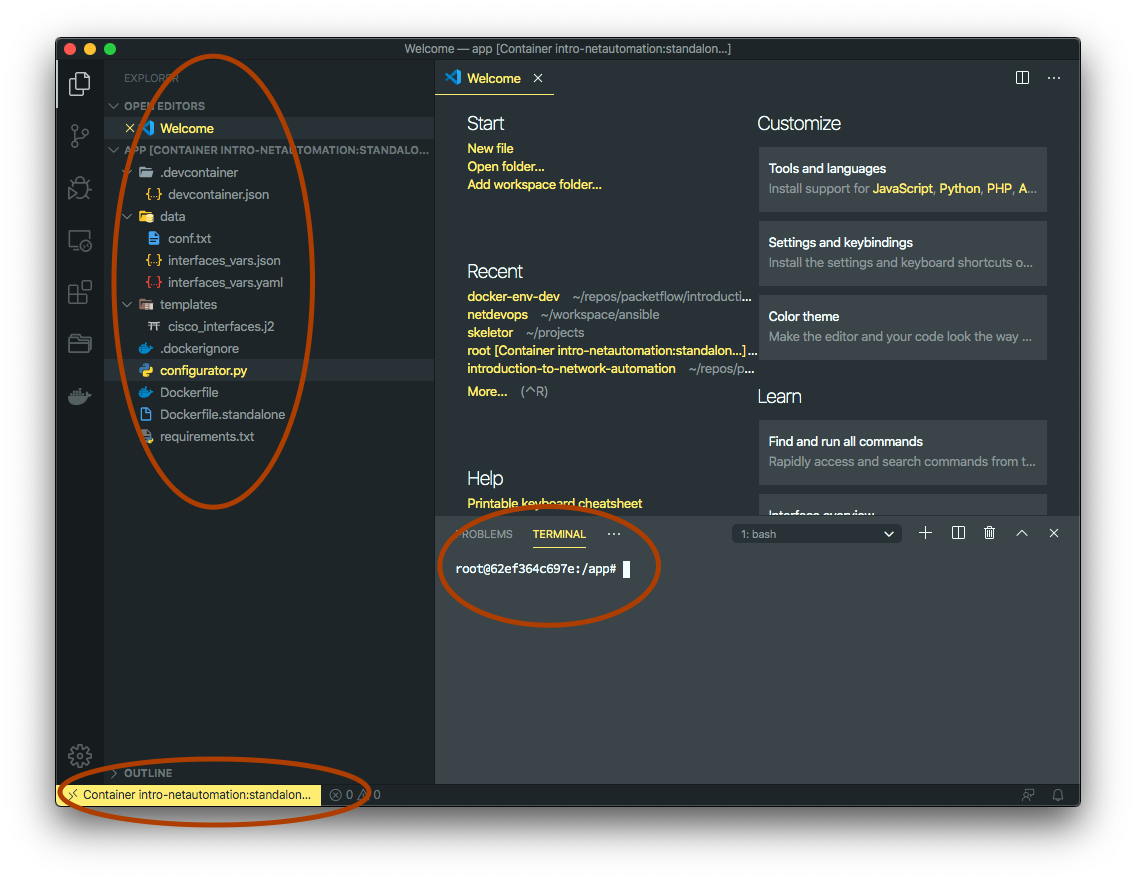
Task: Open editor More Actions menu
Action: (x=1054, y=77)
